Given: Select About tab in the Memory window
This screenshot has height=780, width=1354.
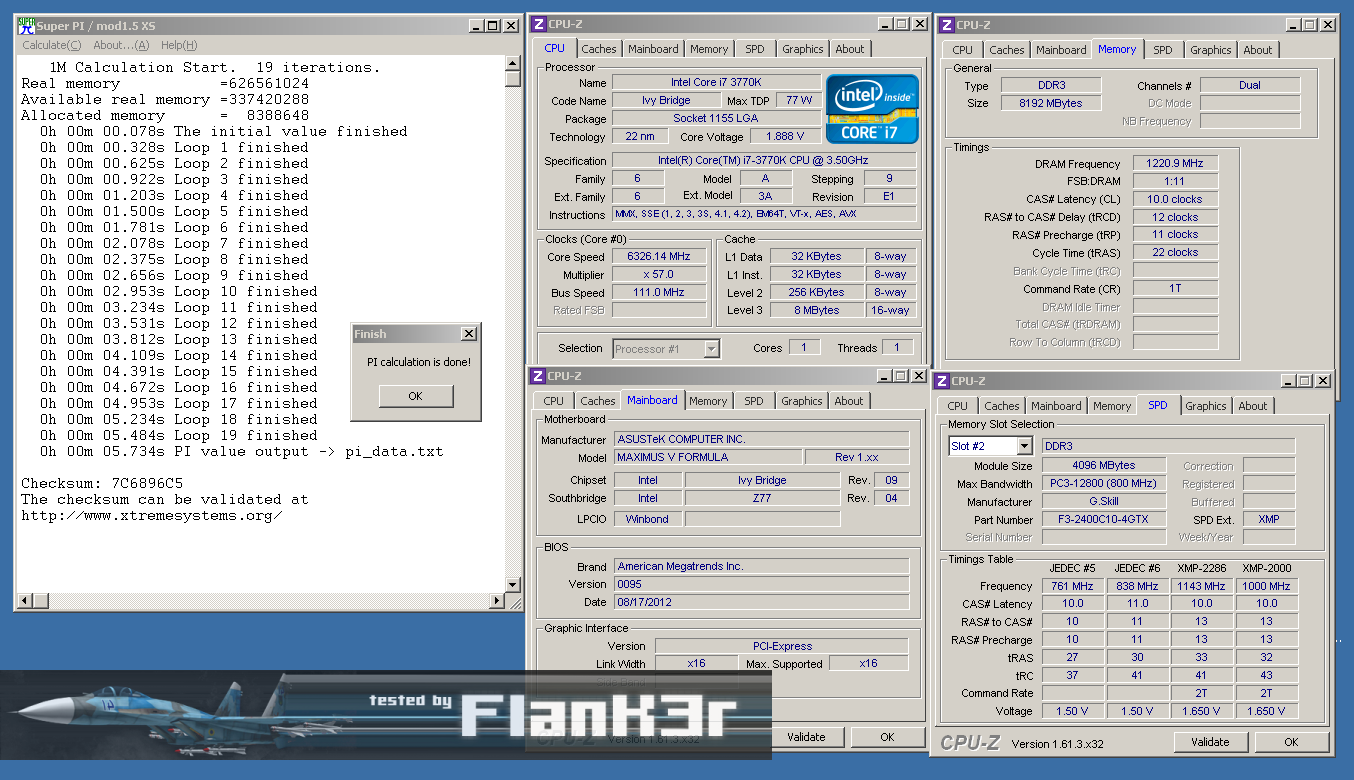Looking at the screenshot, I should [1258, 50].
